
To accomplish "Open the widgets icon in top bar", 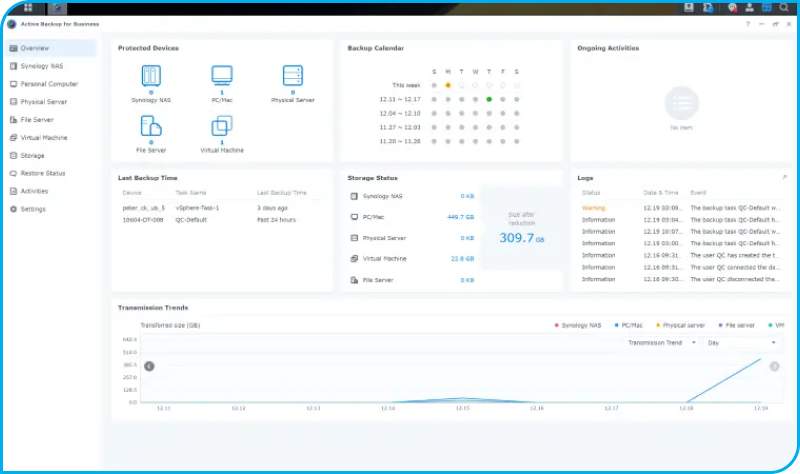I will pos(767,8).
